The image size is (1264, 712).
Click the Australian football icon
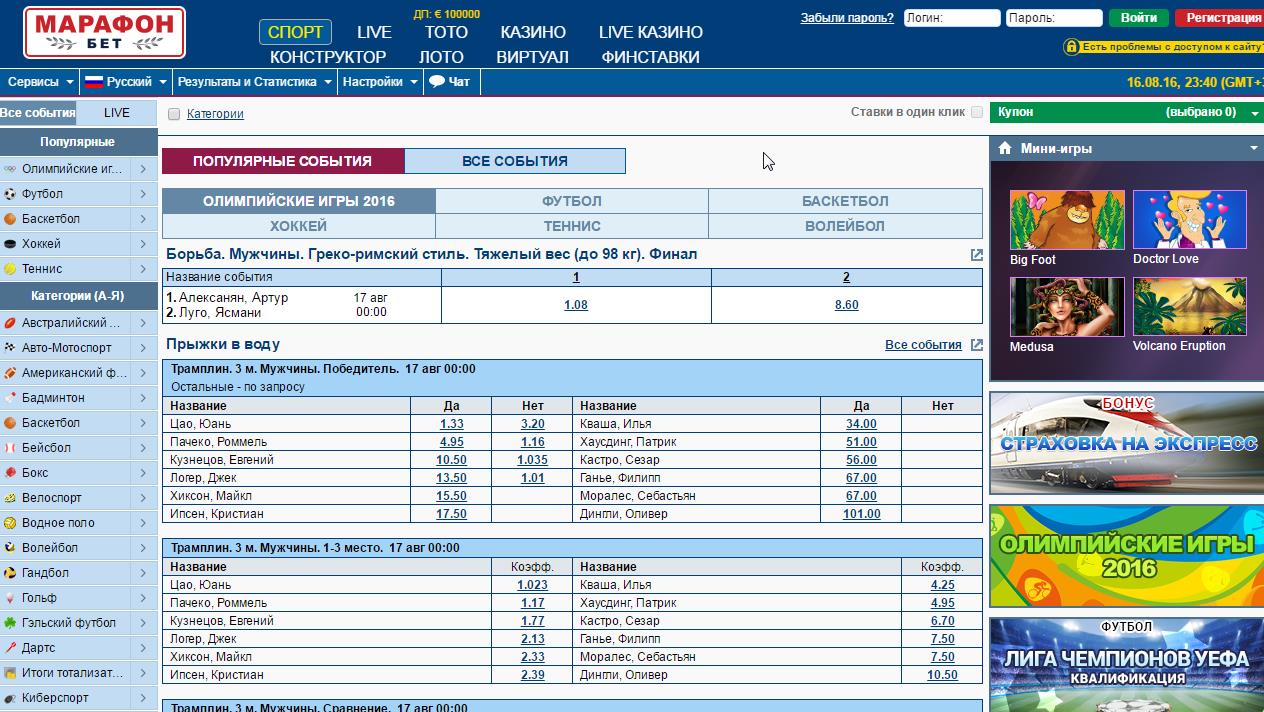point(10,323)
